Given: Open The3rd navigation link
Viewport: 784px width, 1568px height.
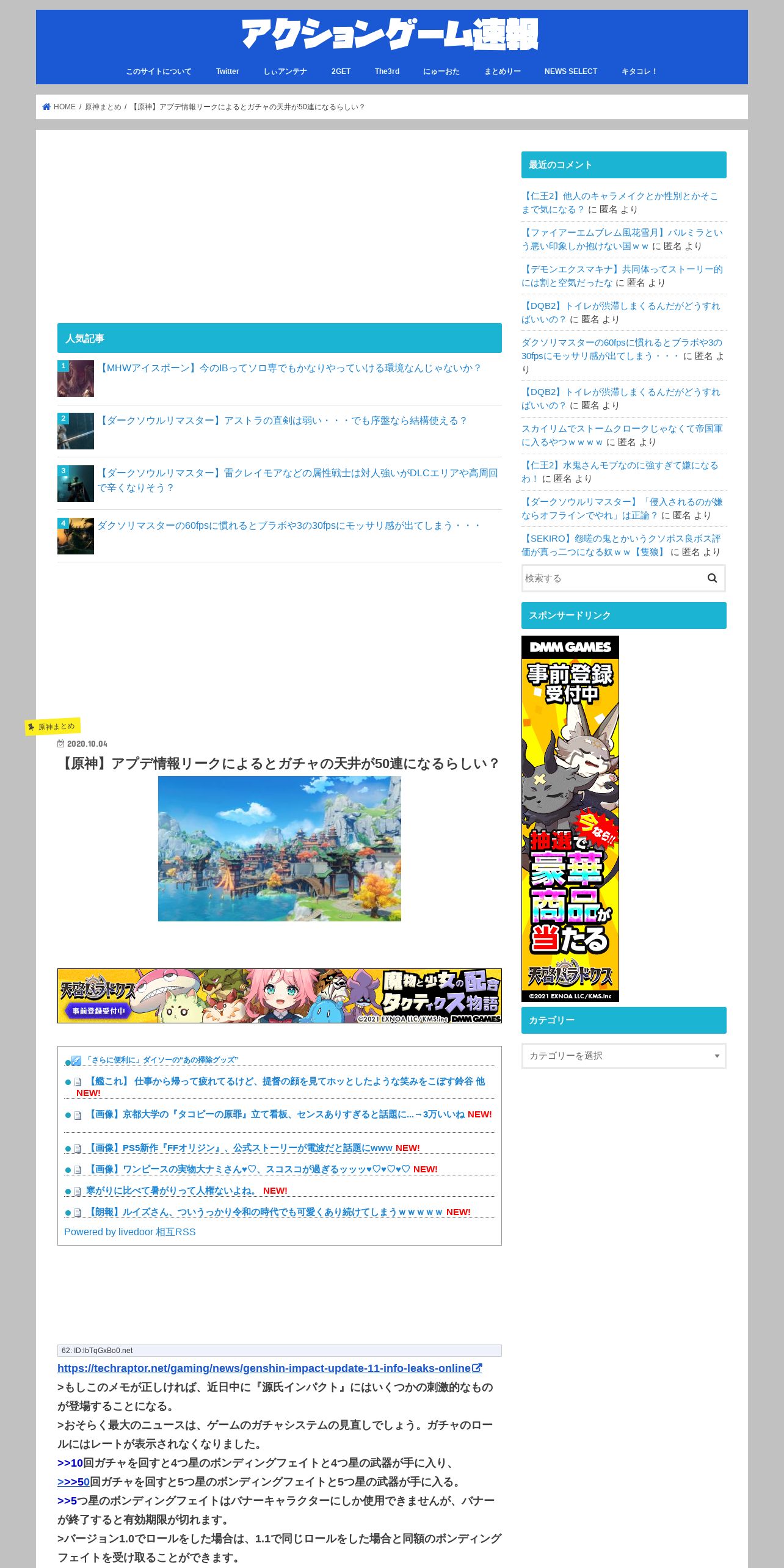Looking at the screenshot, I should point(387,71).
